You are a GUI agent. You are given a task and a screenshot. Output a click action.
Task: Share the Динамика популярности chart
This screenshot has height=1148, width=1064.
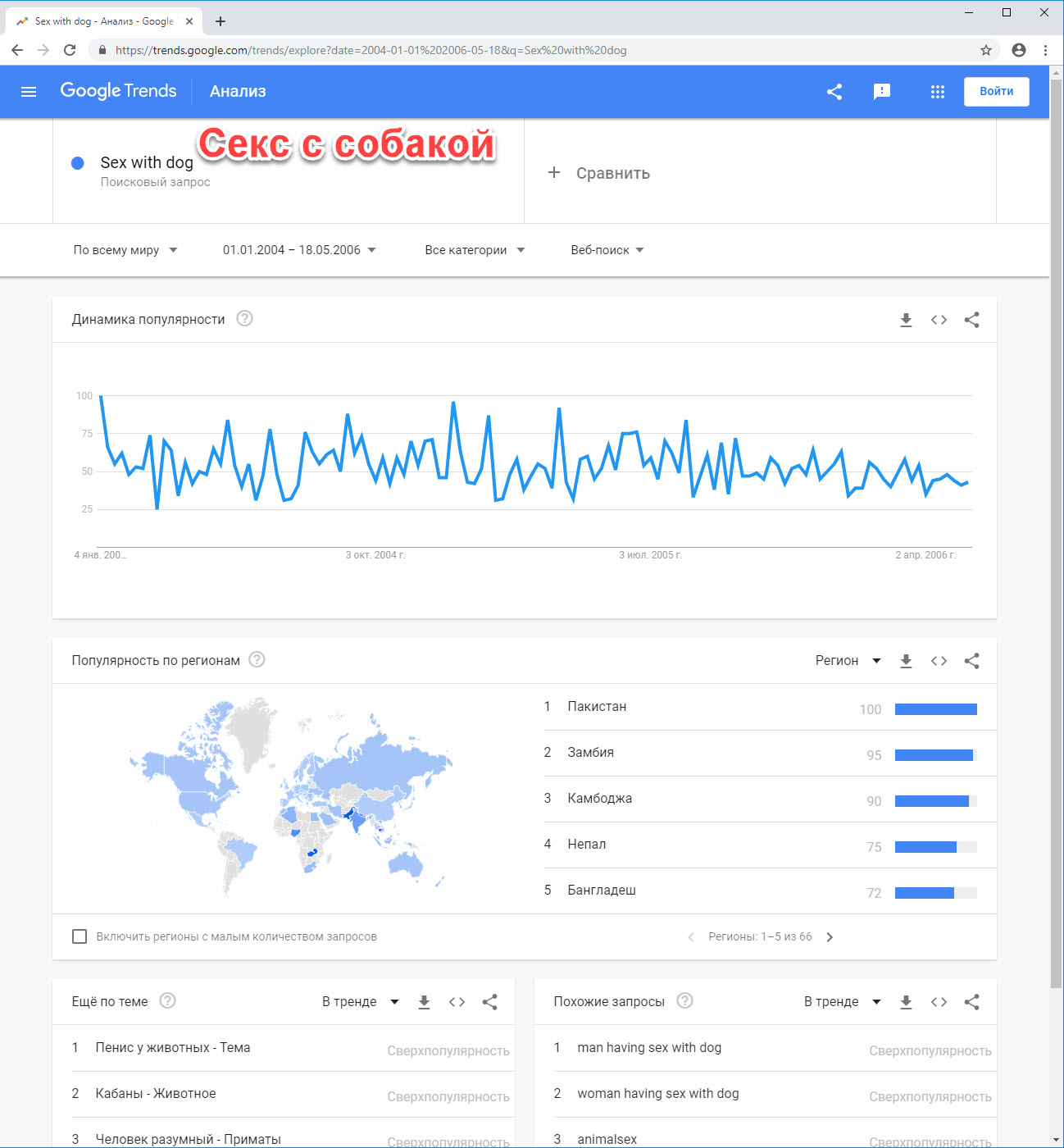971,320
